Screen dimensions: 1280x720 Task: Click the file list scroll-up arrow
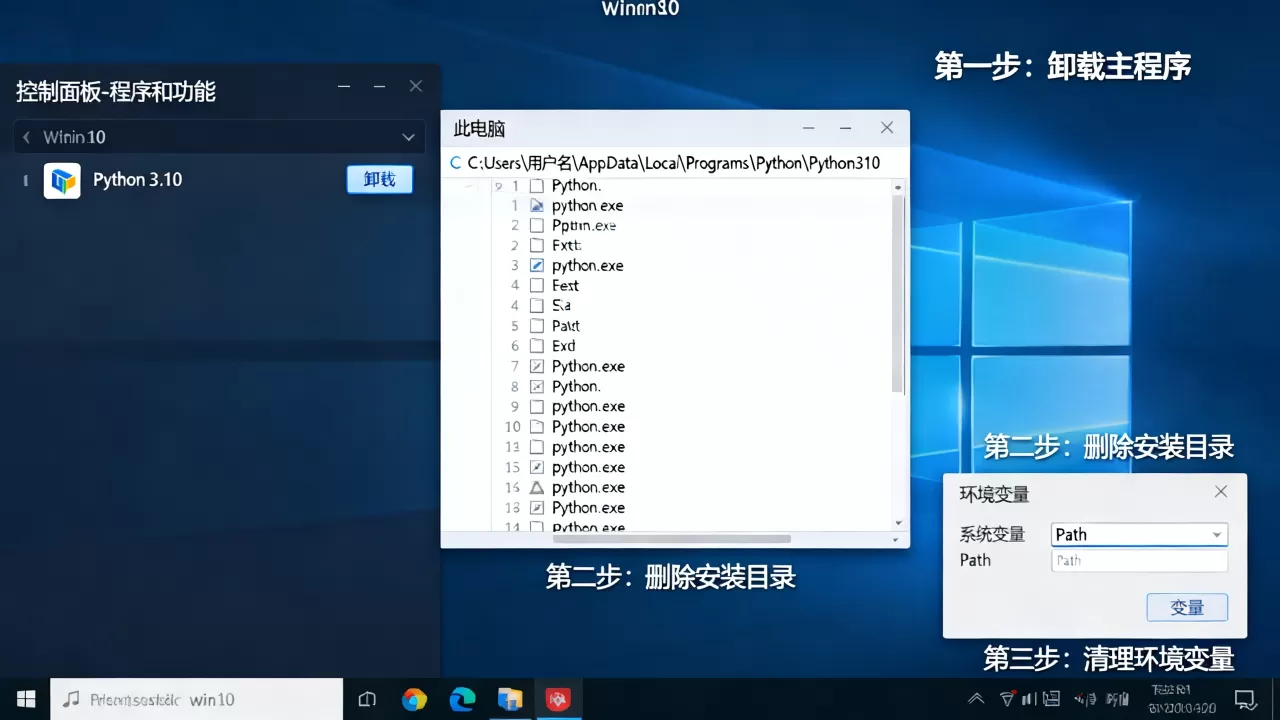point(898,187)
